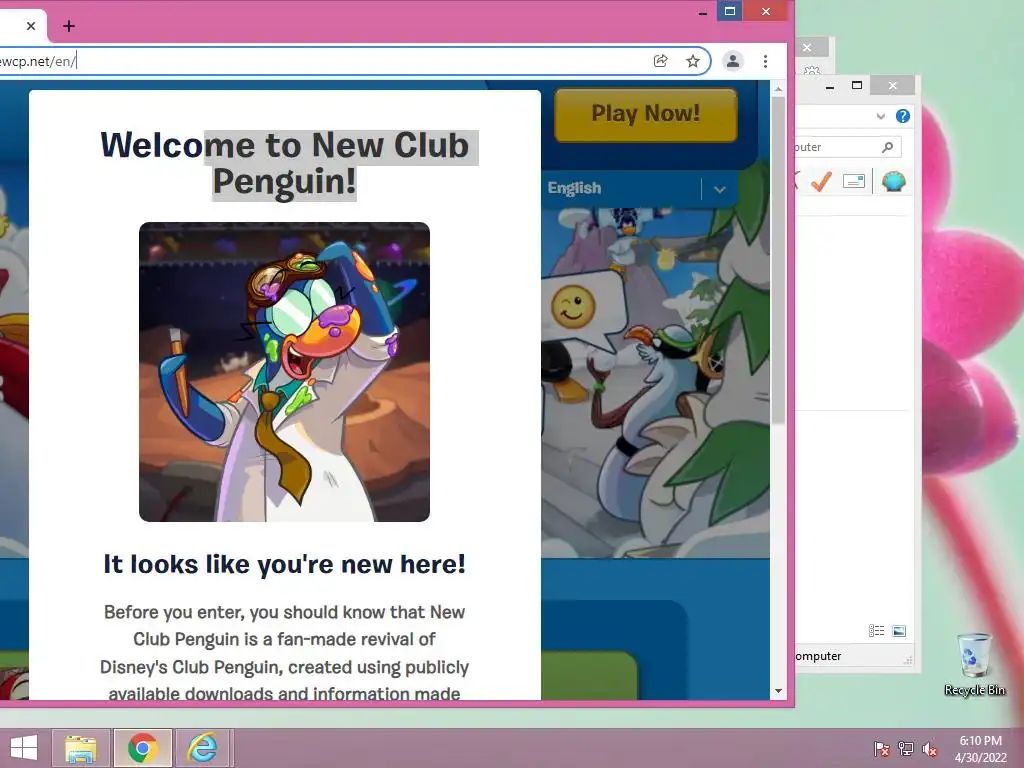
Task: Click the page scrollbar down arrow
Action: click(x=778, y=690)
